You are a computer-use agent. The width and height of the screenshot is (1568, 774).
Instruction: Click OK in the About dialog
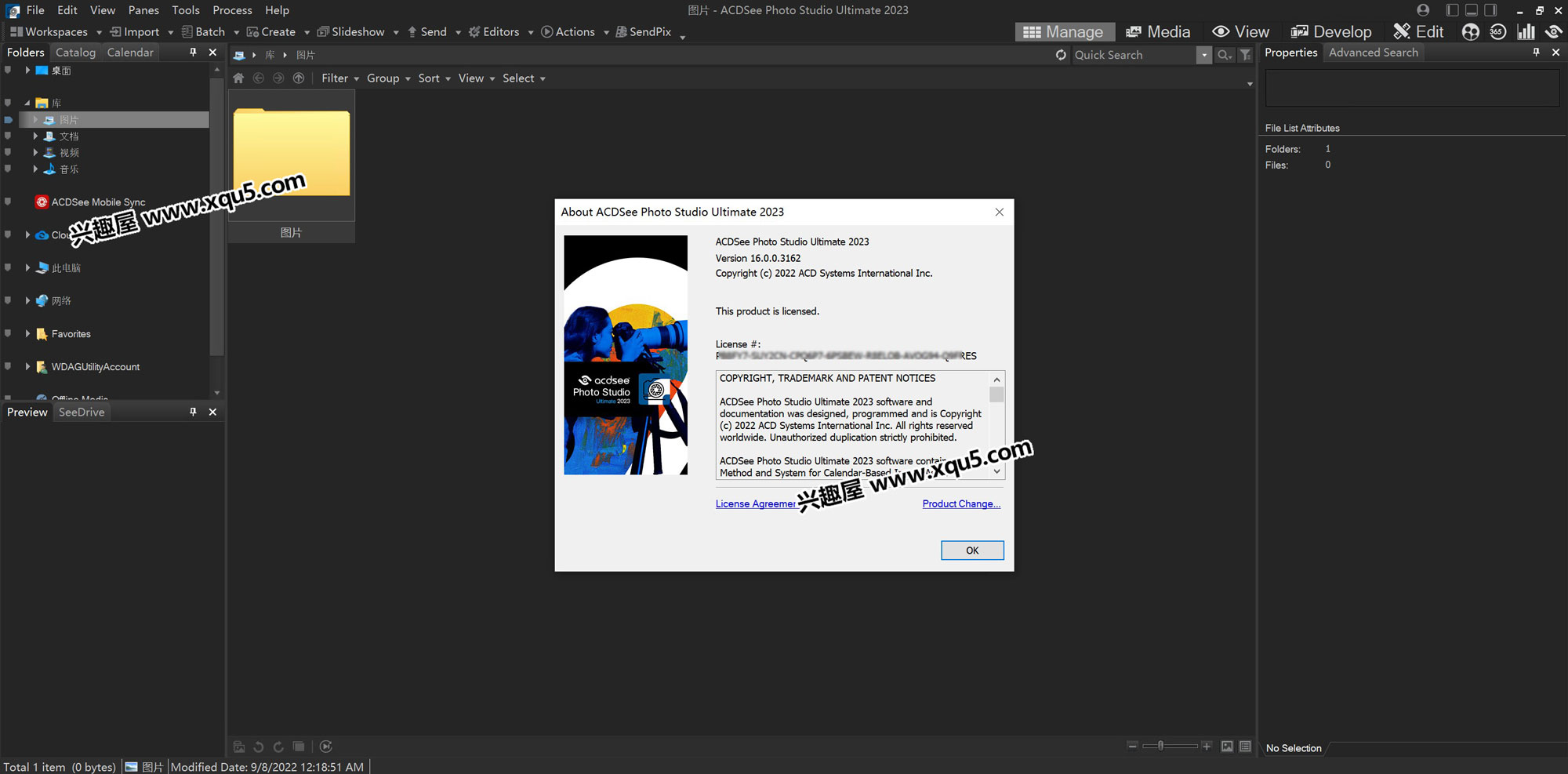coord(972,551)
